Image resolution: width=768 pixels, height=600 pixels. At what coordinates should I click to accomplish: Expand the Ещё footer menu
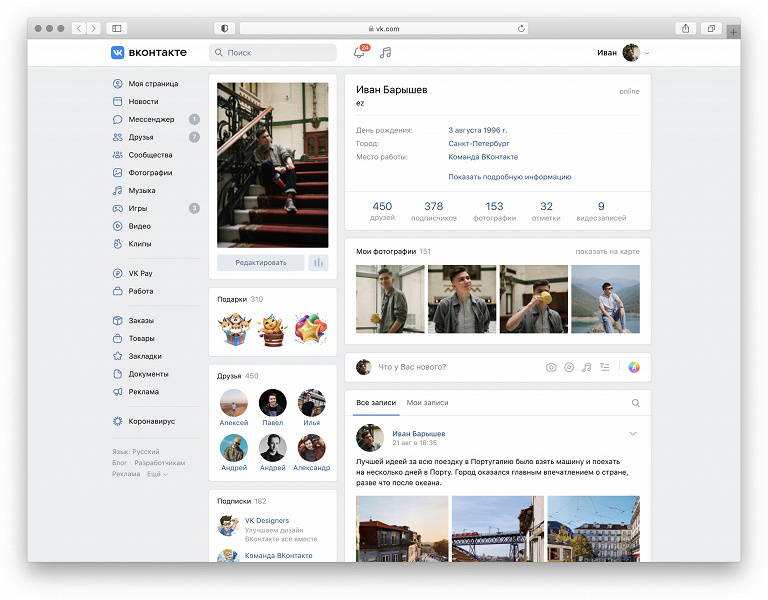(157, 474)
